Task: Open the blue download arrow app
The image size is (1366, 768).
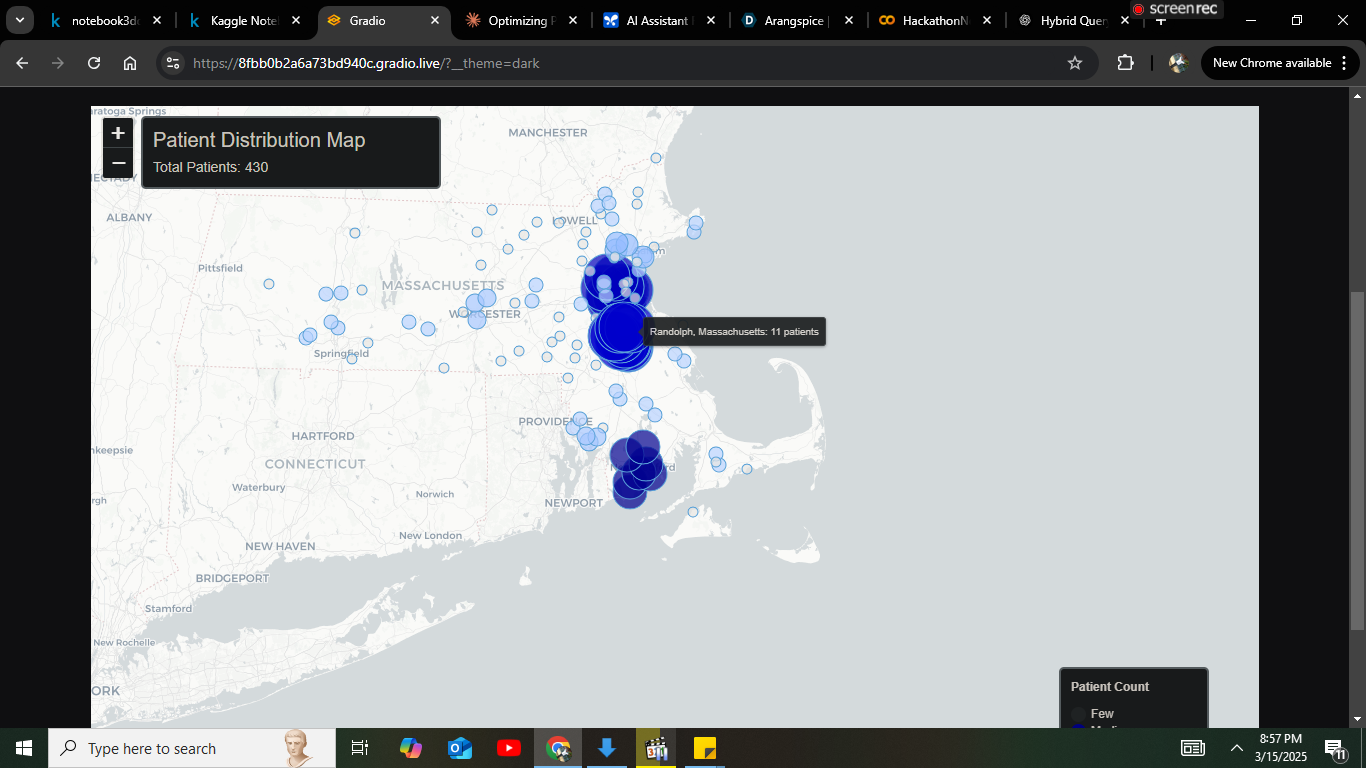Action: coord(606,748)
